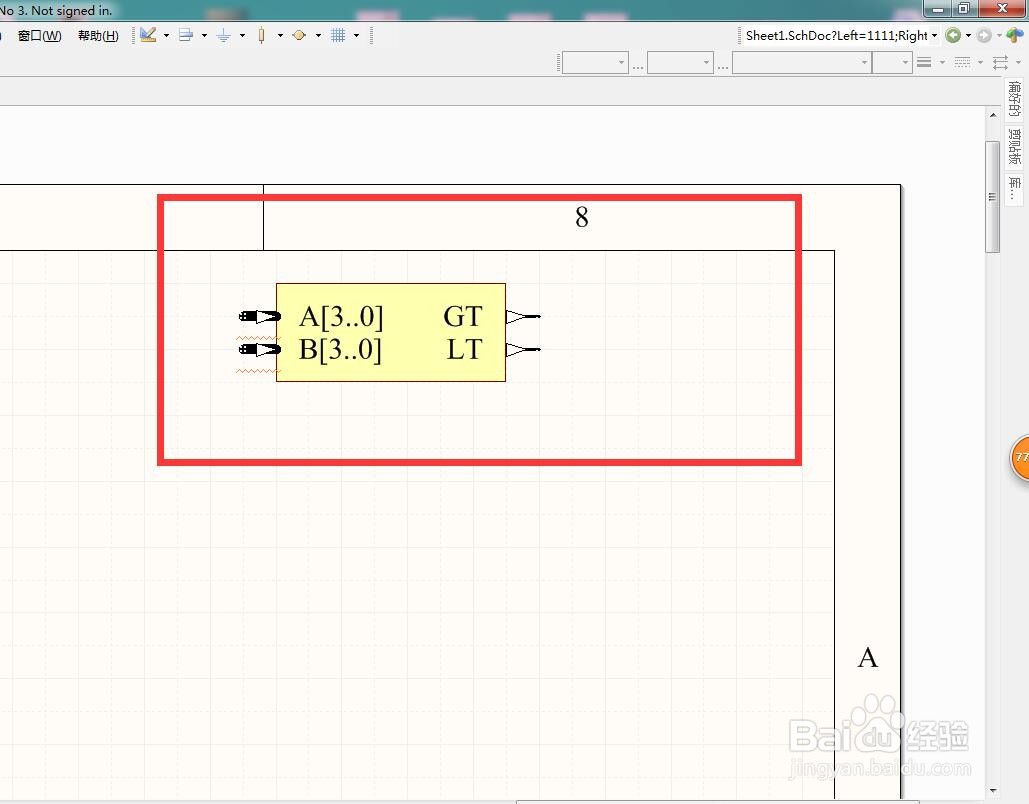
Task: Expand the back navigation history arrow
Action: coord(968,35)
